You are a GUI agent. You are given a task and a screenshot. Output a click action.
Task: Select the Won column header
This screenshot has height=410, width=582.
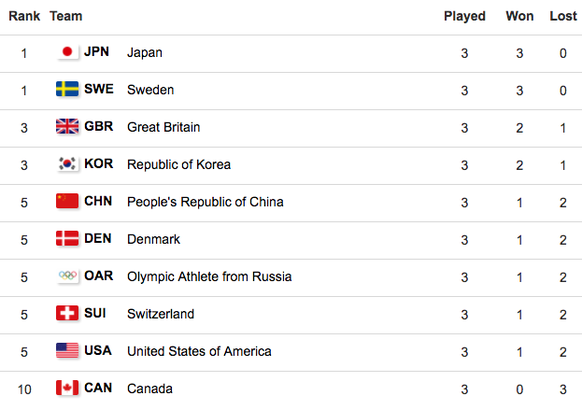[520, 16]
